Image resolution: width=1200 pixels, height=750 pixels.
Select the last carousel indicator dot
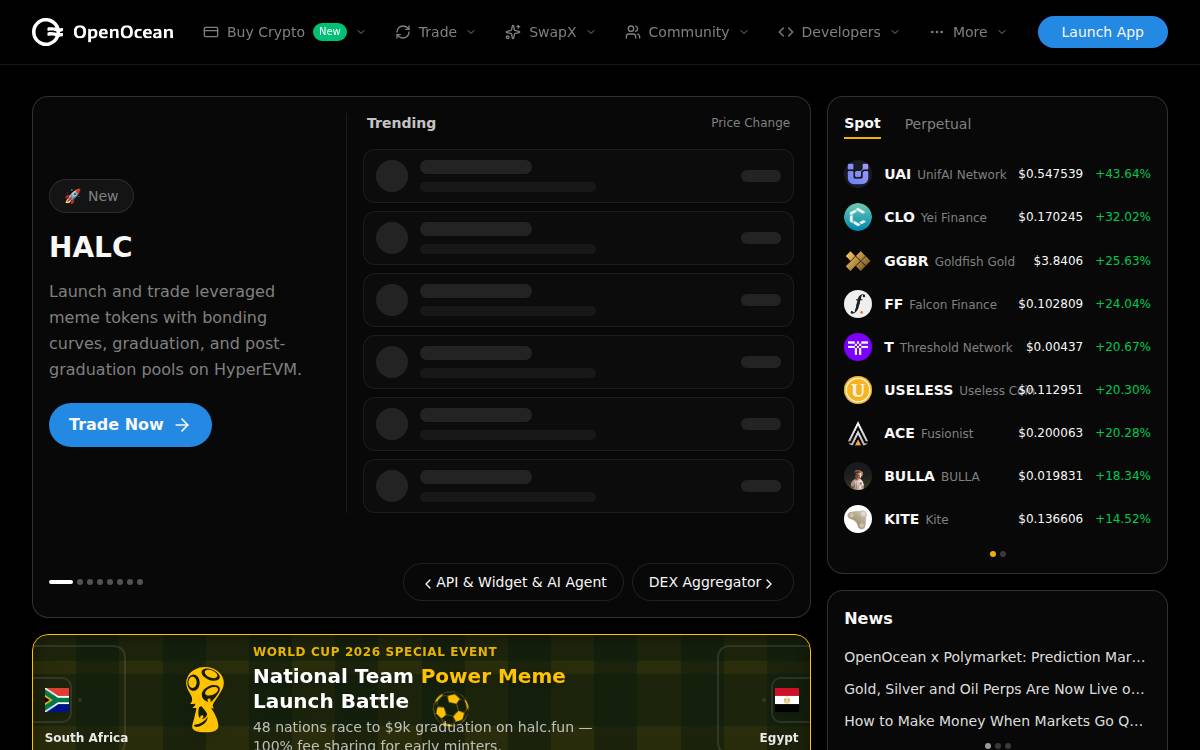(140, 582)
